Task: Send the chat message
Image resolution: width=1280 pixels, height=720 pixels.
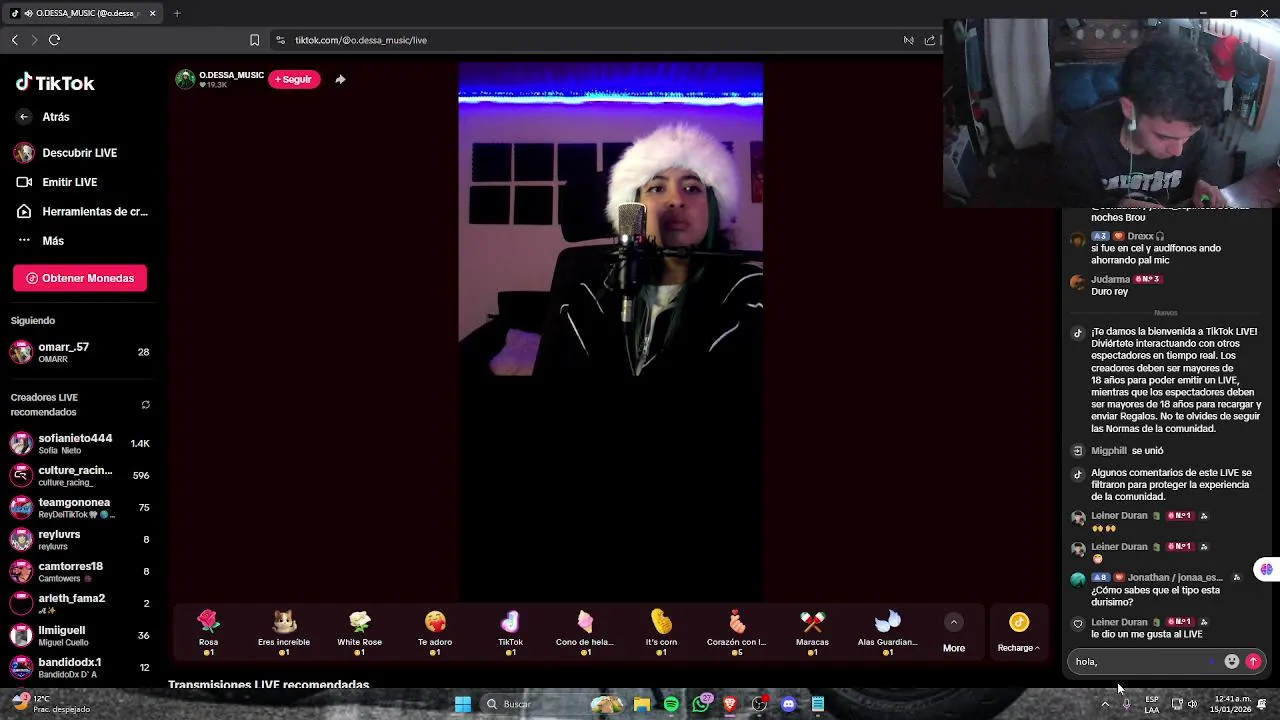Action: click(1253, 661)
